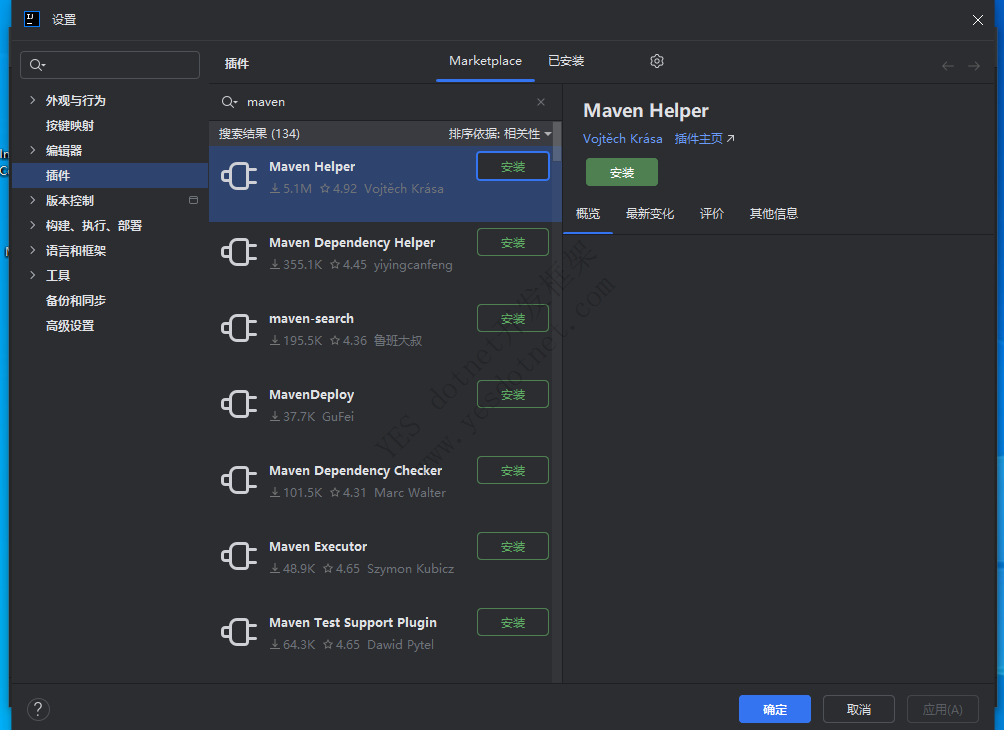Viewport: 1004px width, 730px height.
Task: Click the Maven Test Support Plugin name
Action: 353,622
